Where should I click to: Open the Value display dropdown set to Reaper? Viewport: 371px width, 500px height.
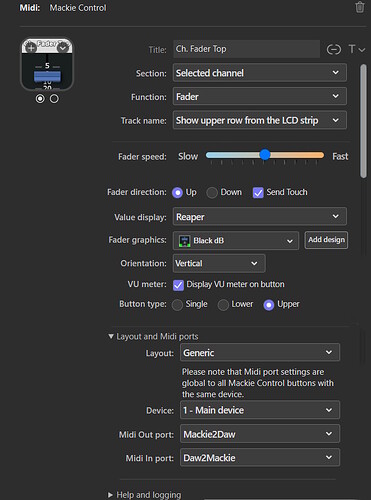coord(260,217)
